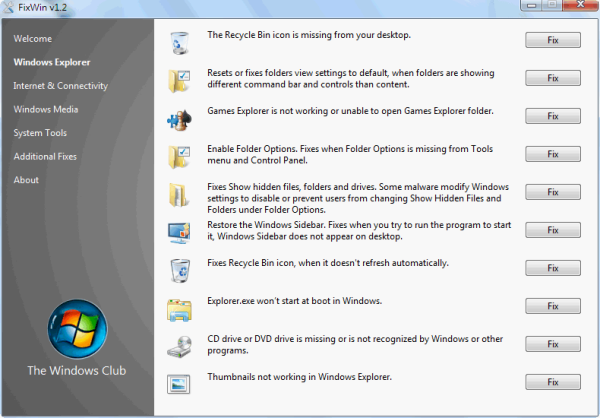600x418 pixels.
Task: Click The Windows Club text
Action: click(77, 371)
